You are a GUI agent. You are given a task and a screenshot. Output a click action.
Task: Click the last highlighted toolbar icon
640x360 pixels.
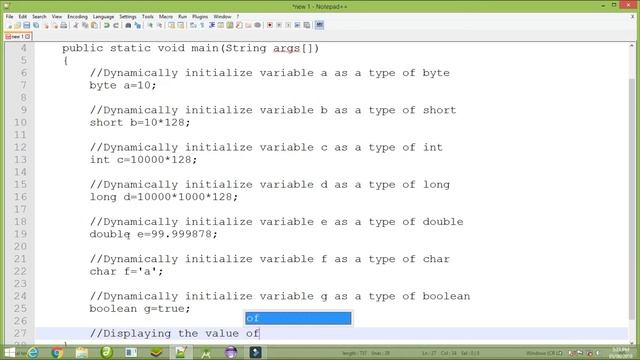click(319, 25)
